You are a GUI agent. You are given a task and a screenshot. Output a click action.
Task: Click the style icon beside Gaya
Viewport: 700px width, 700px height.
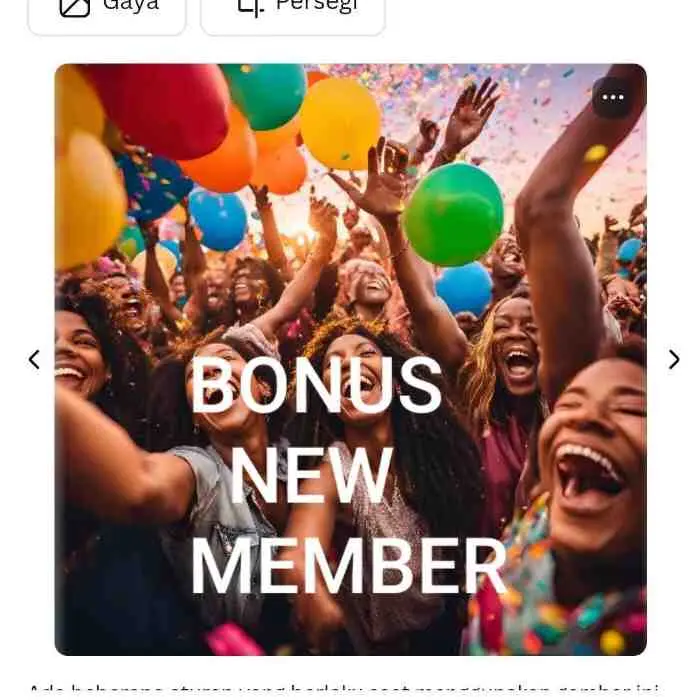click(x=75, y=7)
